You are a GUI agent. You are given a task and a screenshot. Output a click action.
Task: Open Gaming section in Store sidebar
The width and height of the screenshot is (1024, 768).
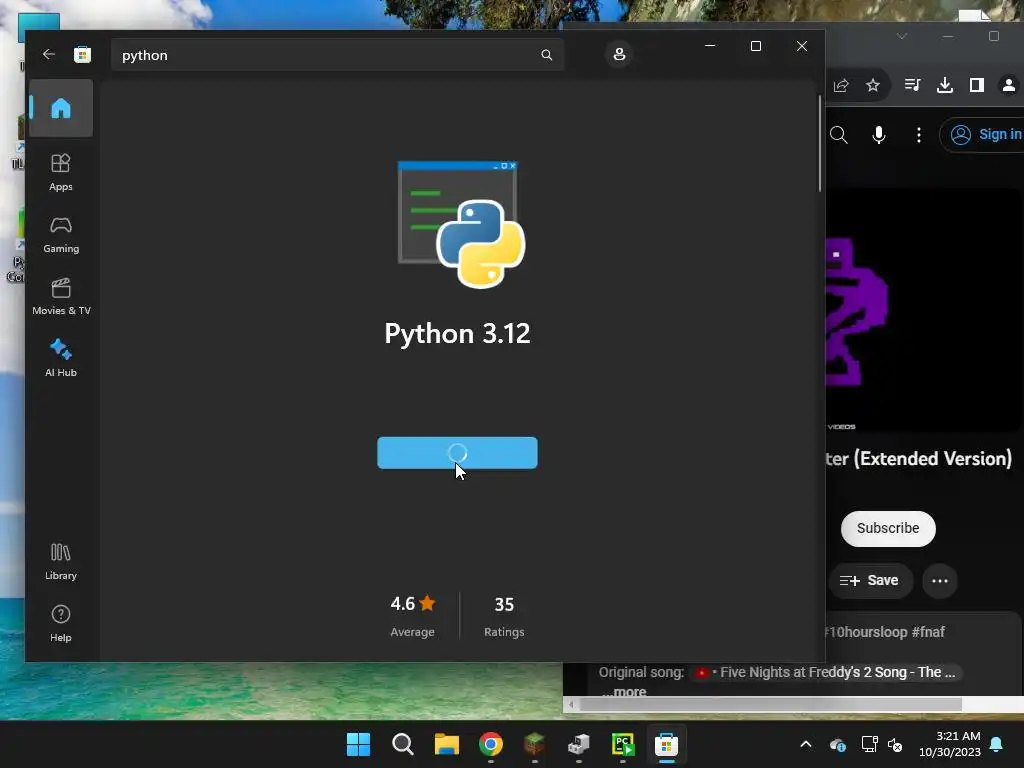pos(61,234)
